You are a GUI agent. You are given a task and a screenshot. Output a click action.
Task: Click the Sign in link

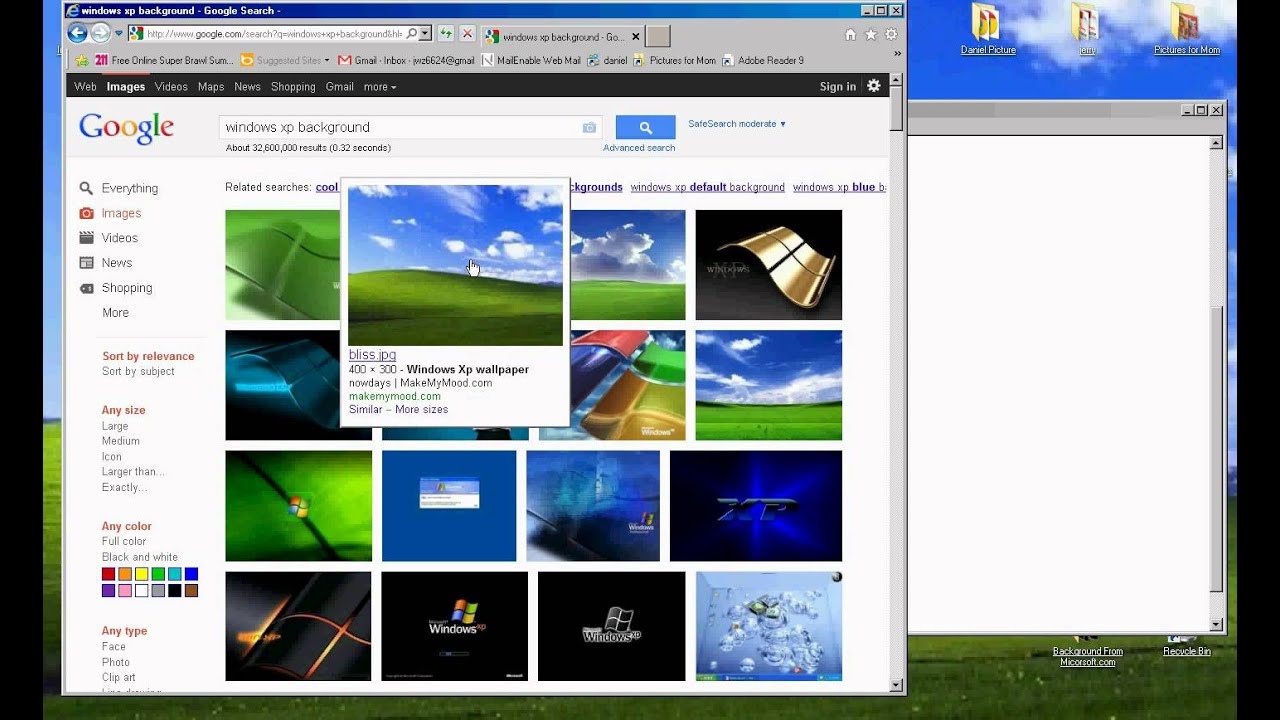(838, 87)
